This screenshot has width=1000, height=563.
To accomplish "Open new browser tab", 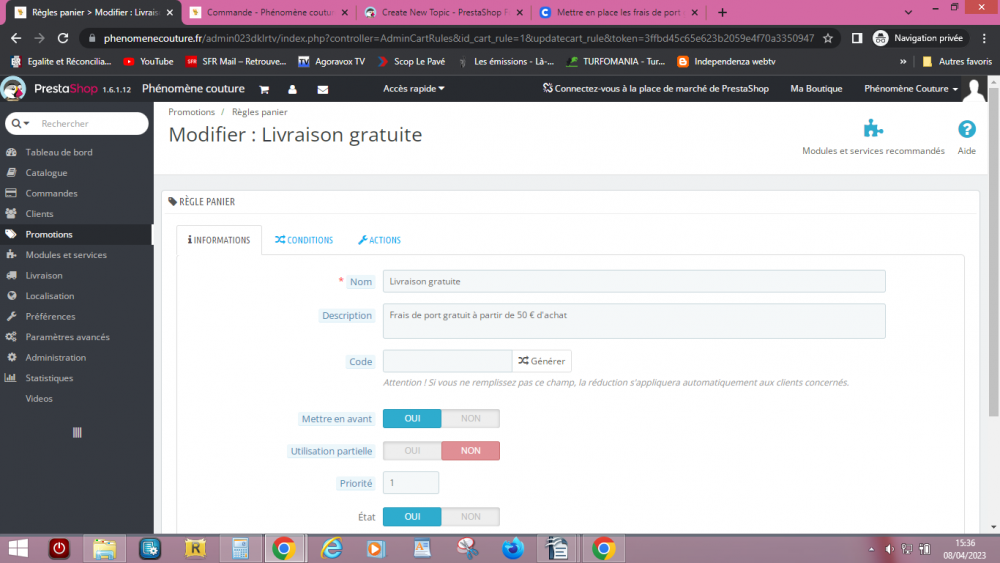I will 722,12.
